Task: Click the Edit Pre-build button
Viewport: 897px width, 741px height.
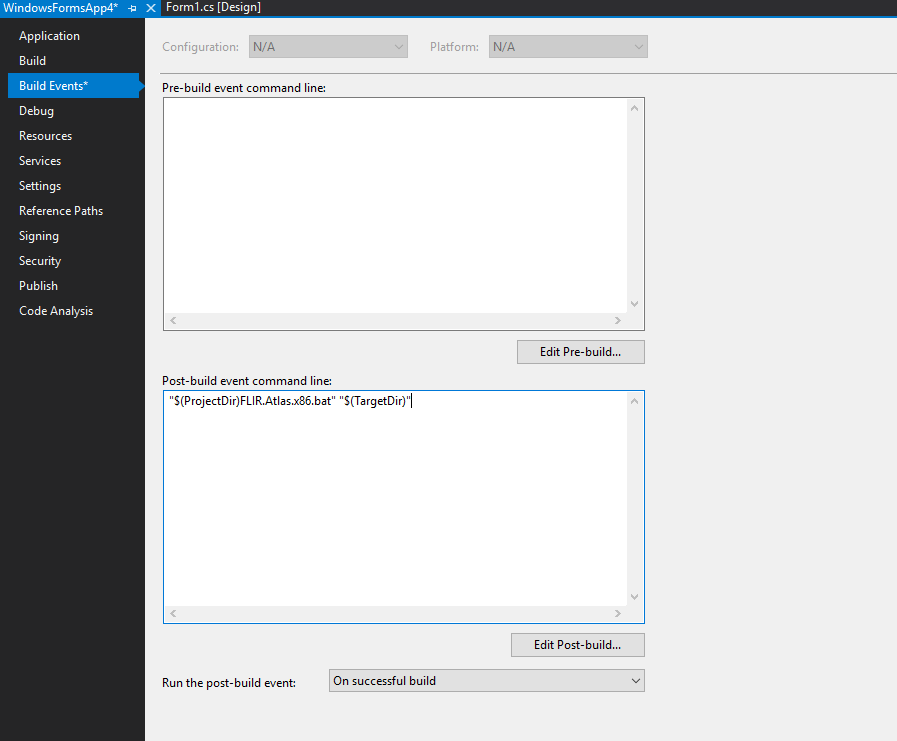Action: [581, 352]
